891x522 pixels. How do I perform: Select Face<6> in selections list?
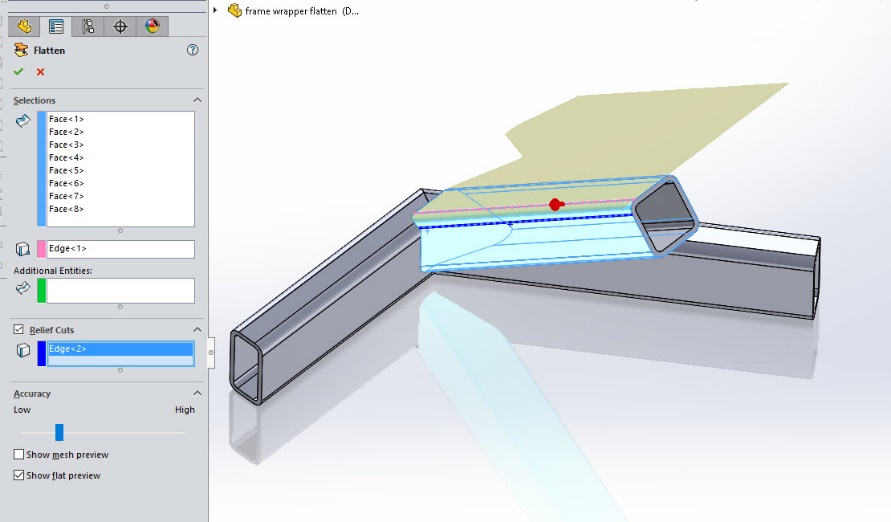[66, 183]
